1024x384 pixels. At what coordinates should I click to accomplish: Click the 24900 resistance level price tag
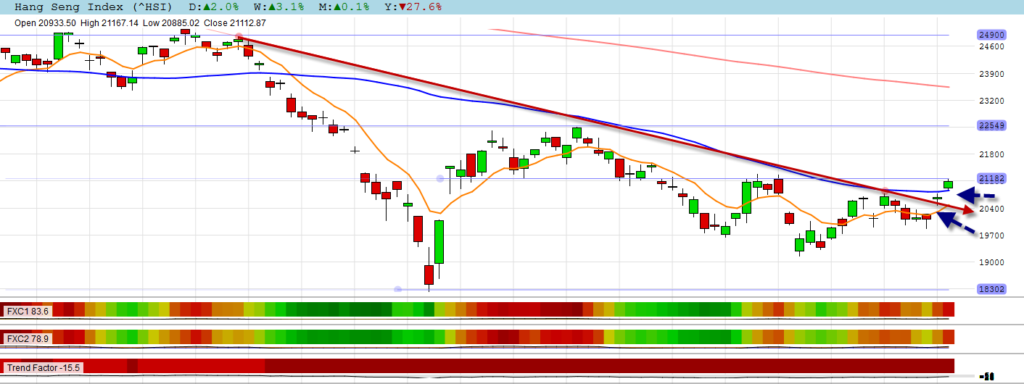[990, 35]
